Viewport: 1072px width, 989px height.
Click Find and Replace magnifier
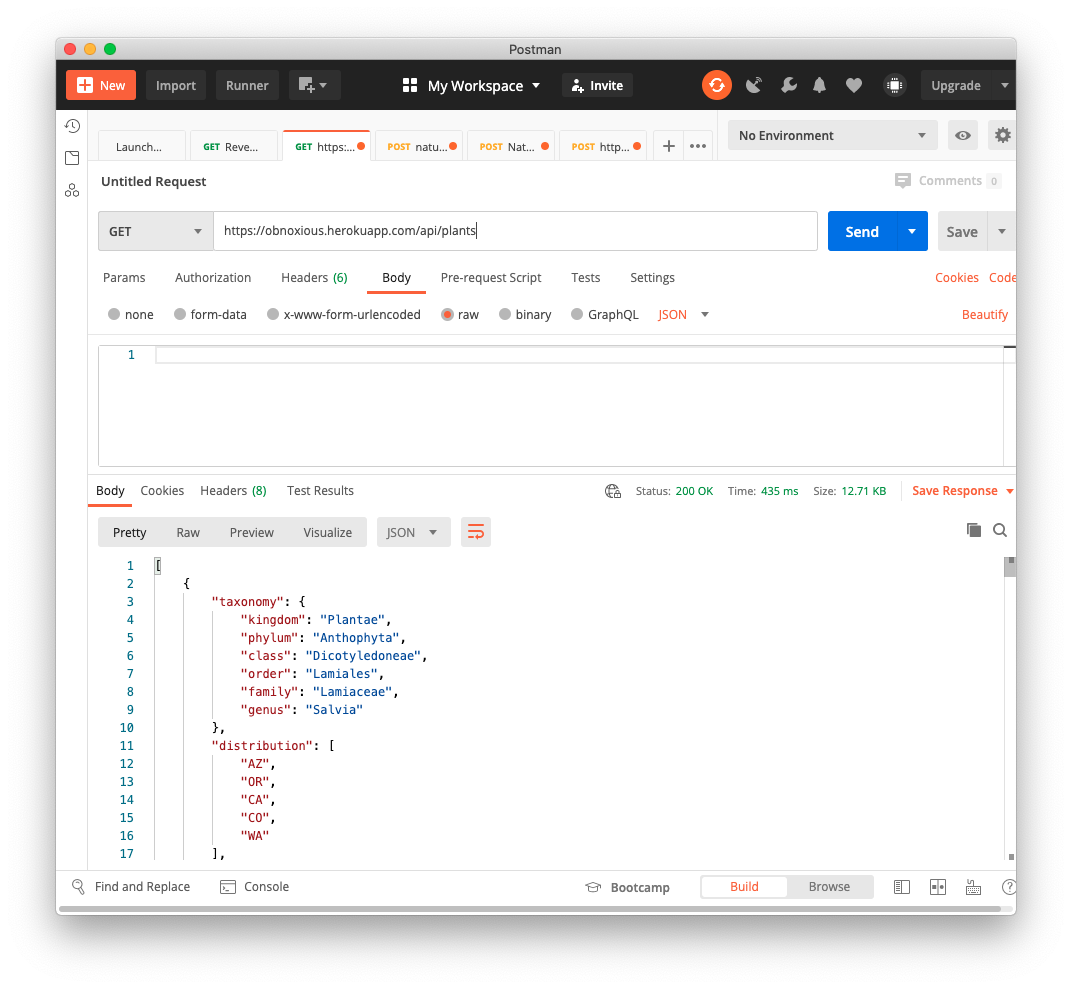[78, 886]
